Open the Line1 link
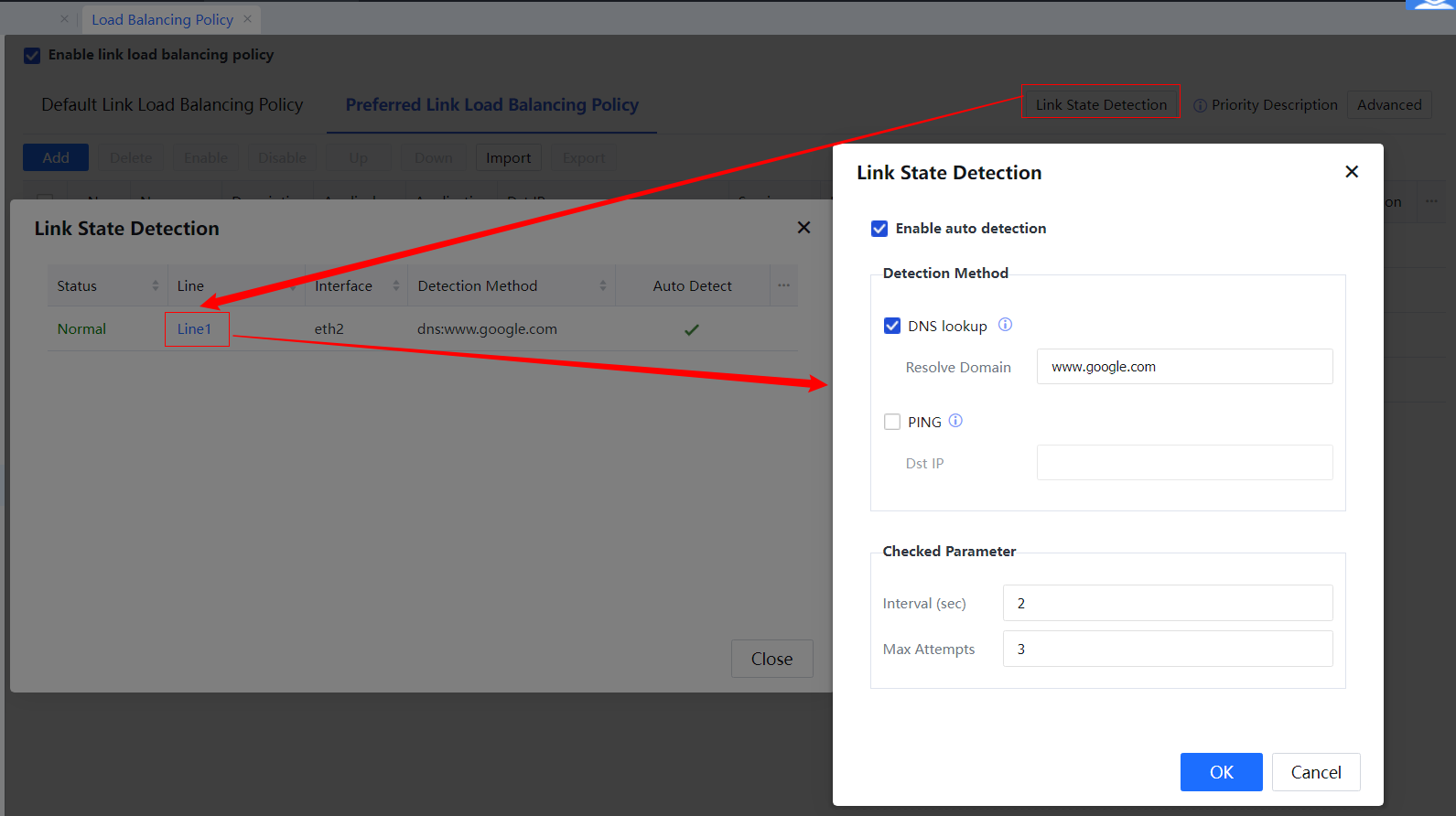Screen dimensions: 1456x816 point(194,329)
